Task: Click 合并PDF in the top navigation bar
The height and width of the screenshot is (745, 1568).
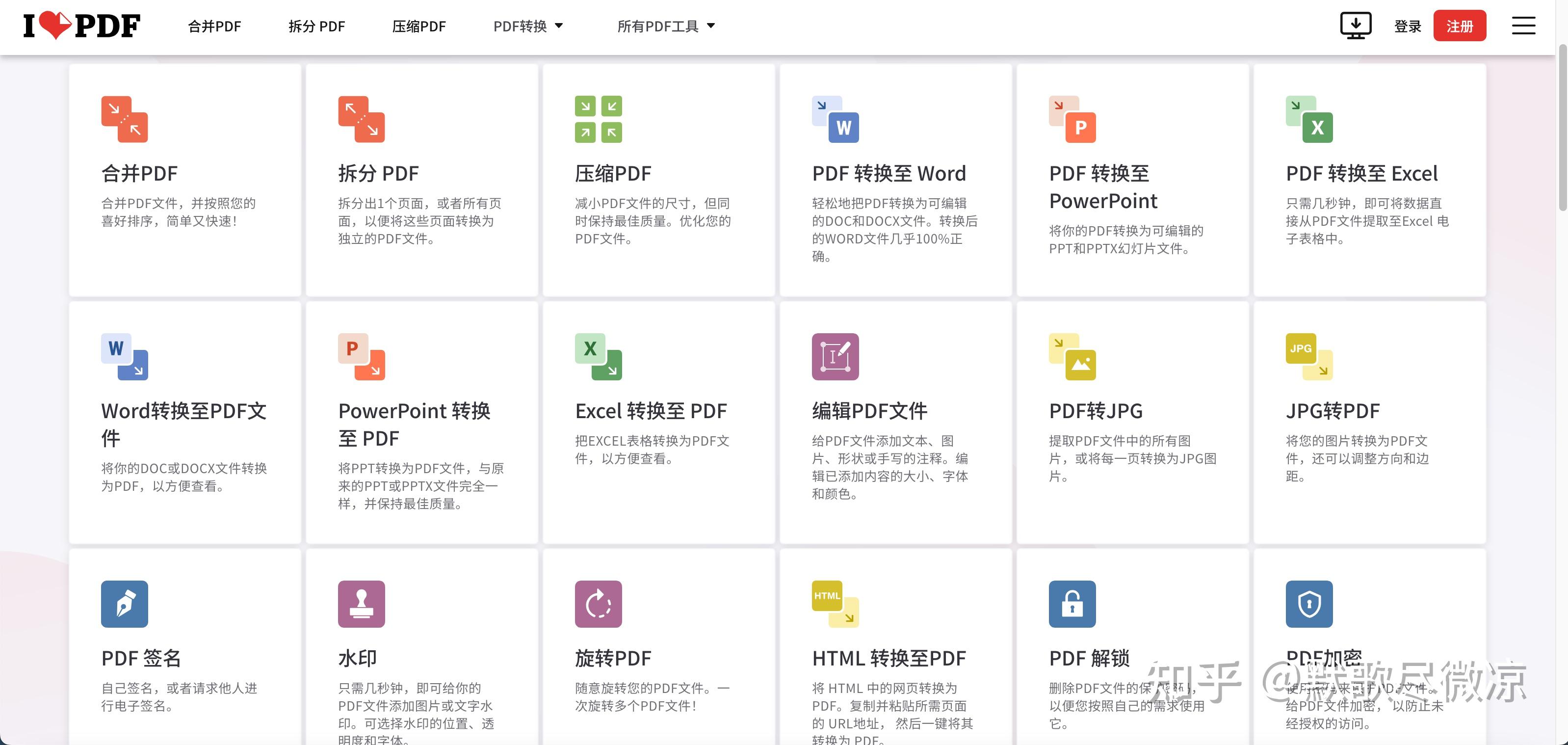Action: pyautogui.click(x=214, y=26)
